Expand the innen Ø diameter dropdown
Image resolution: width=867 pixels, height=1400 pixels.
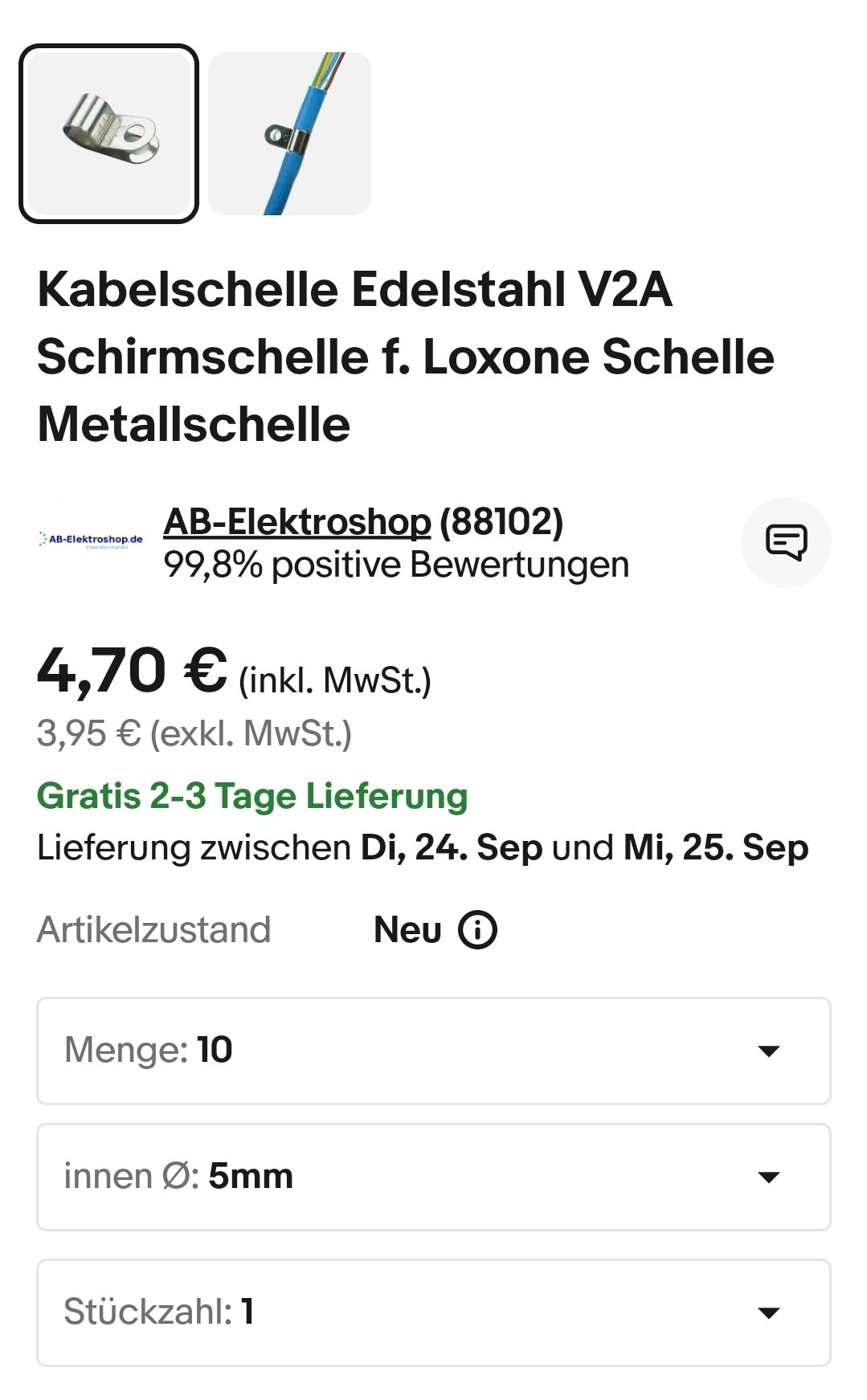pyautogui.click(x=433, y=1177)
